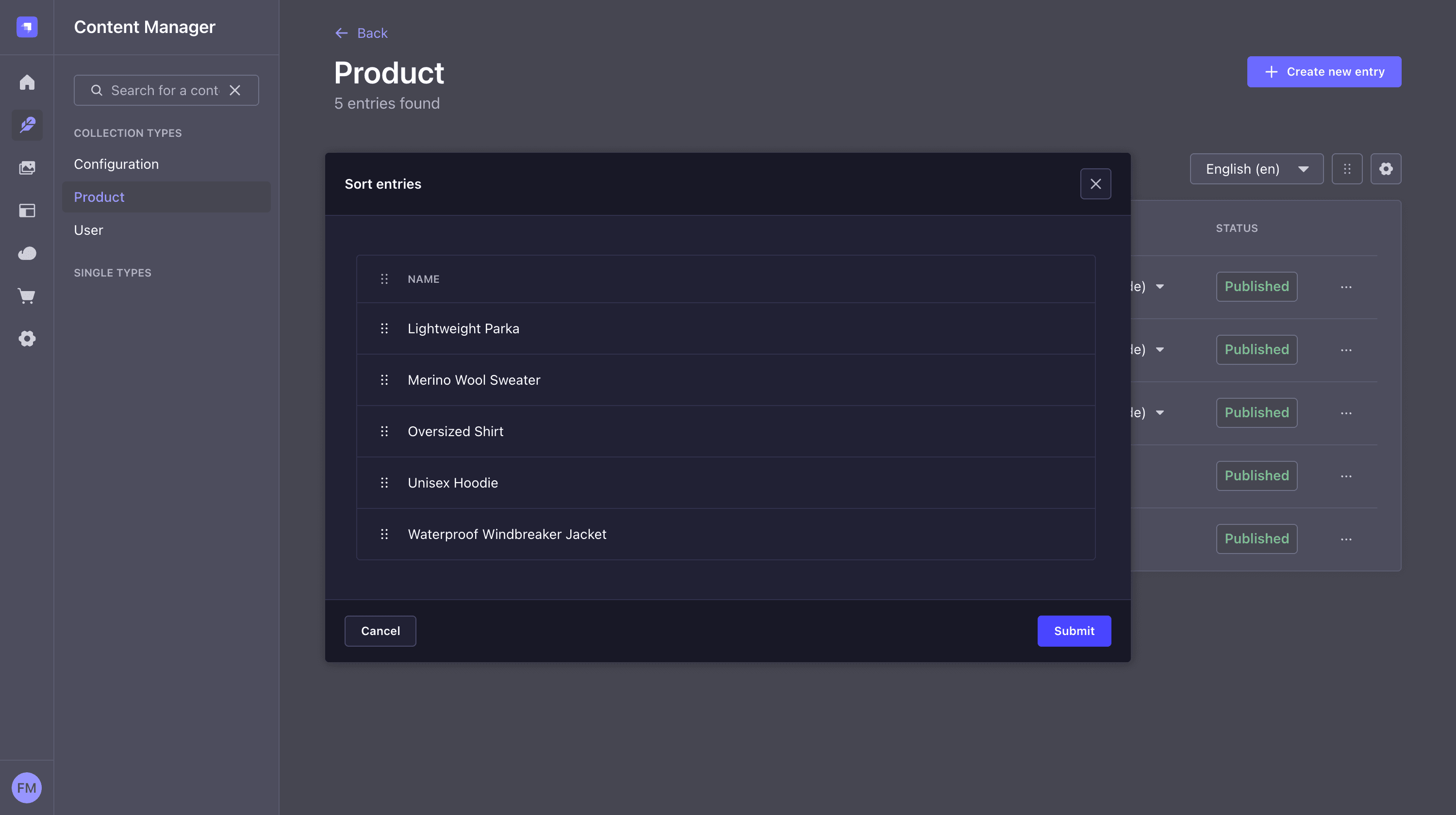Open row actions menu for last entry
The image size is (1456, 815).
tap(1346, 539)
